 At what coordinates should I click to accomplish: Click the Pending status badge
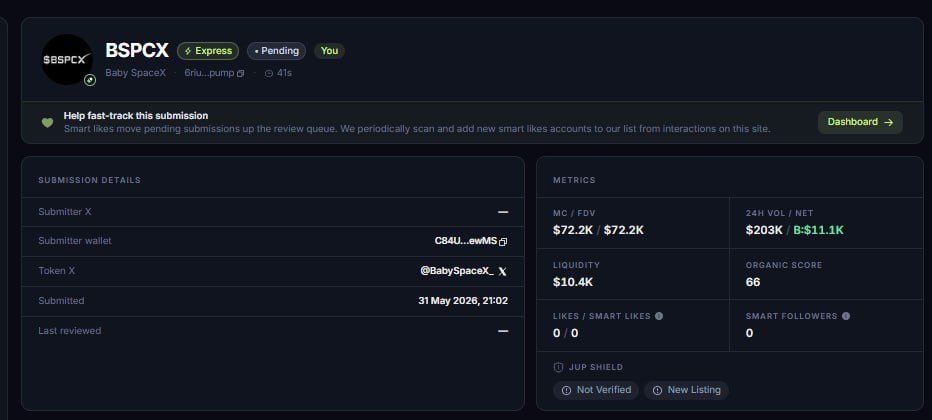pos(276,51)
